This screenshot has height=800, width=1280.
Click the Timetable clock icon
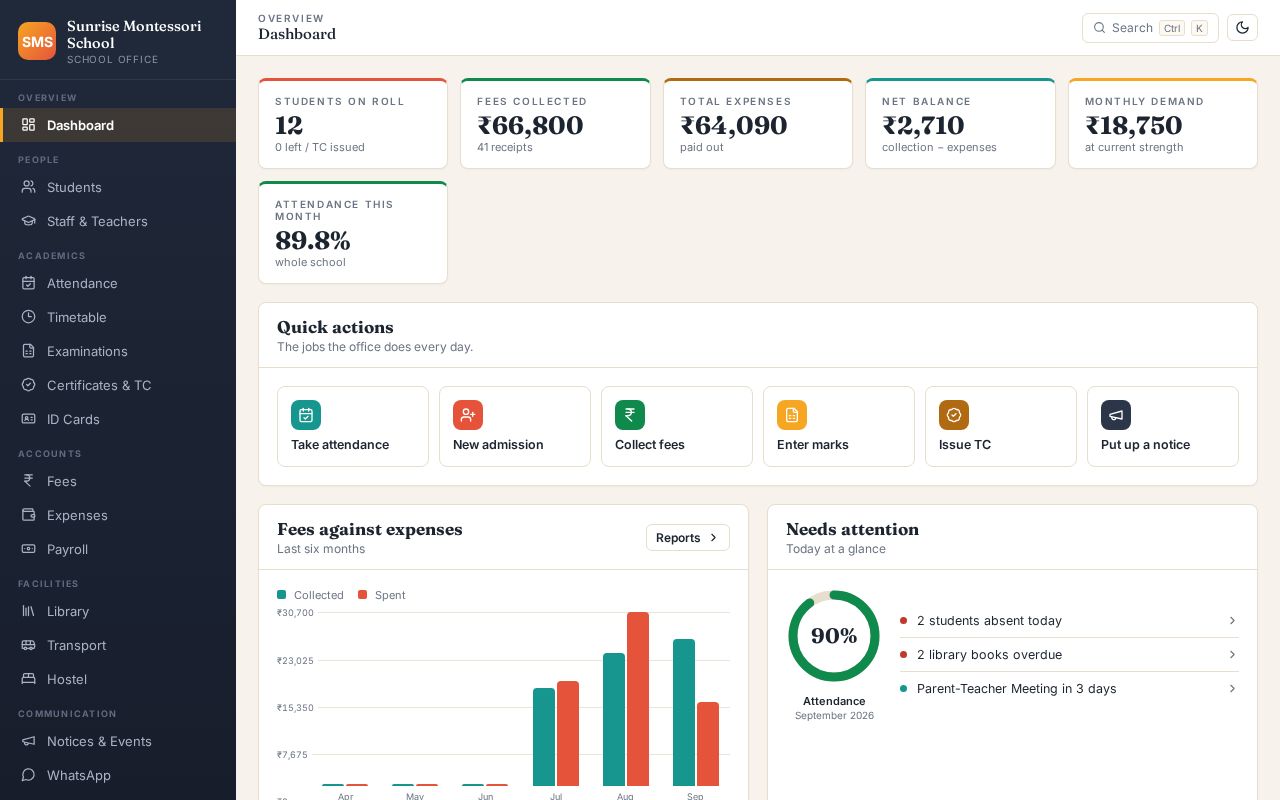click(29, 317)
